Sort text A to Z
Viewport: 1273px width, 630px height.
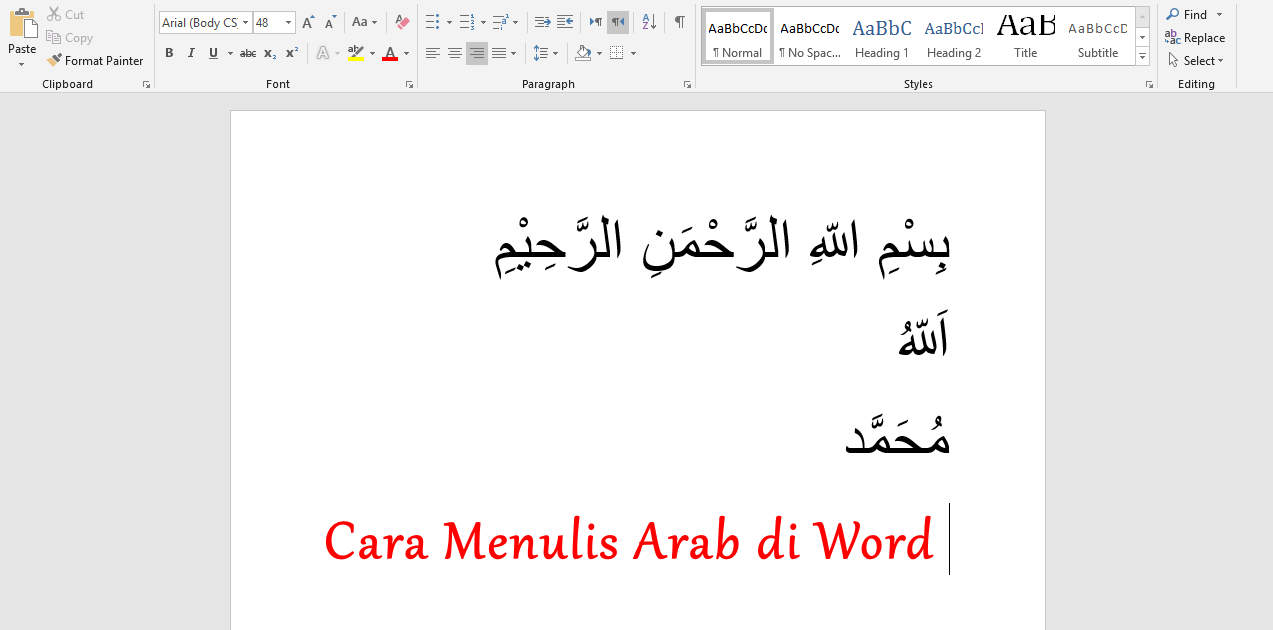click(649, 22)
